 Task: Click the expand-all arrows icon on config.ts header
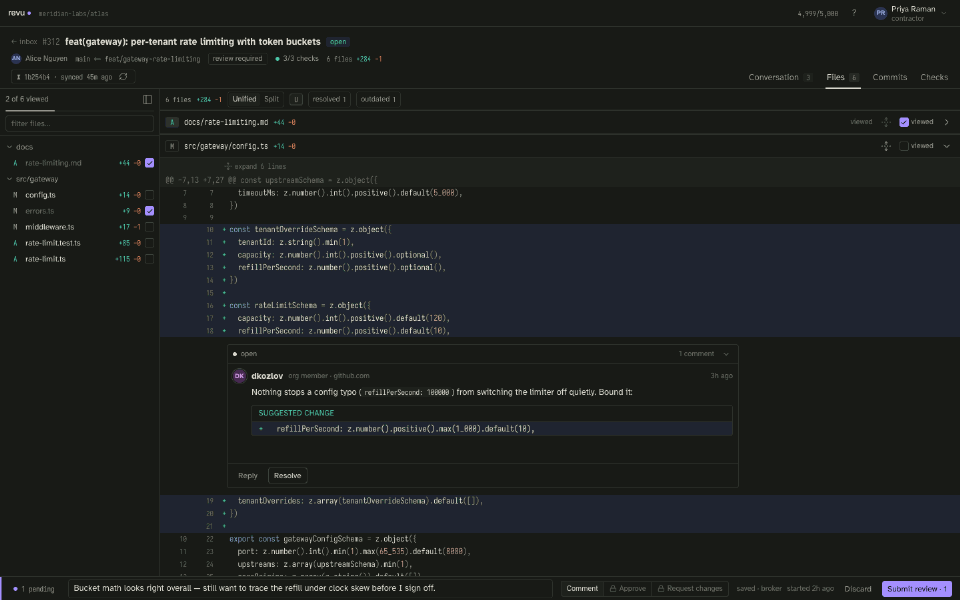tap(886, 146)
